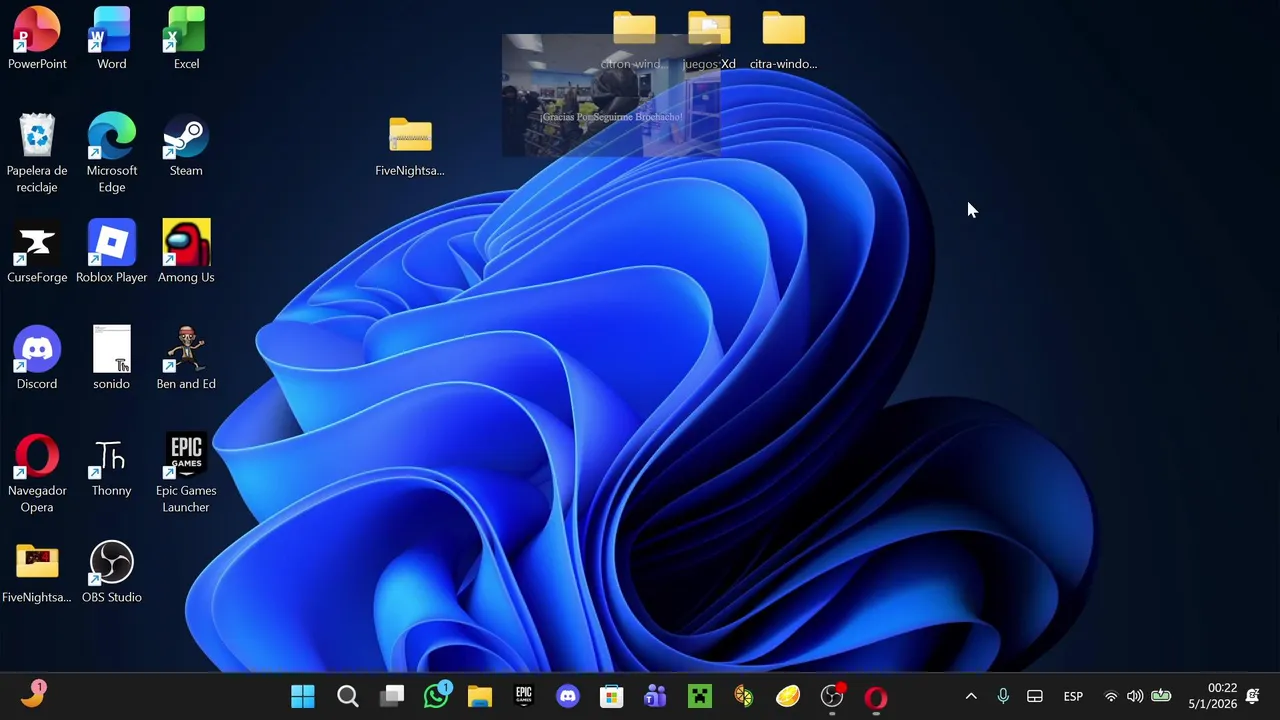This screenshot has width=1280, height=720.
Task: Open Papelera de reciclaje
Action: pos(37,152)
